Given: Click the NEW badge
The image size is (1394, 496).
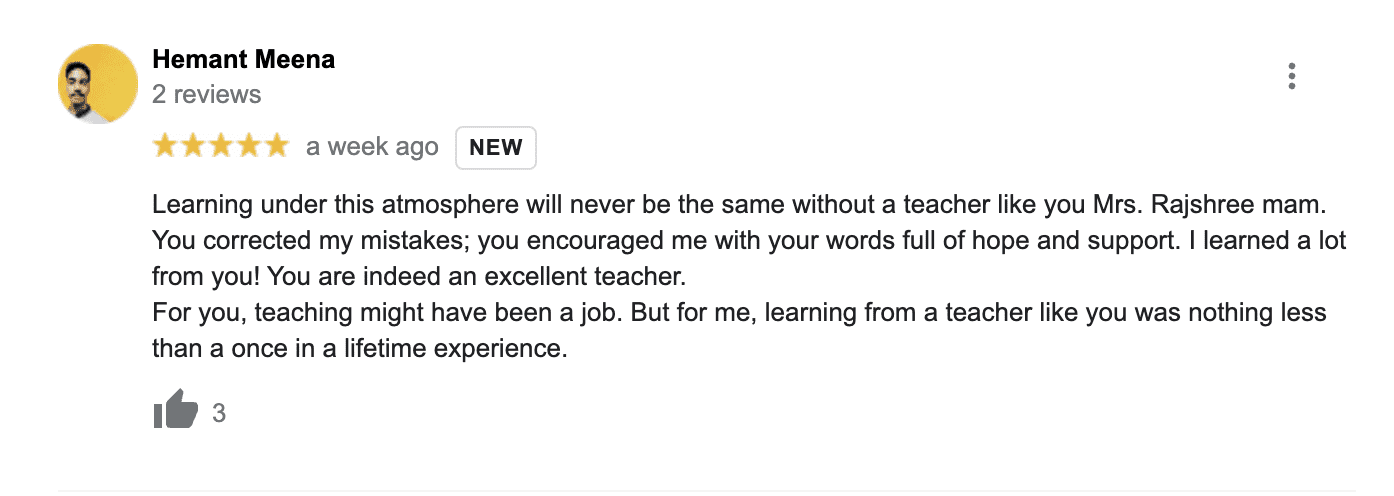Looking at the screenshot, I should tap(496, 148).
